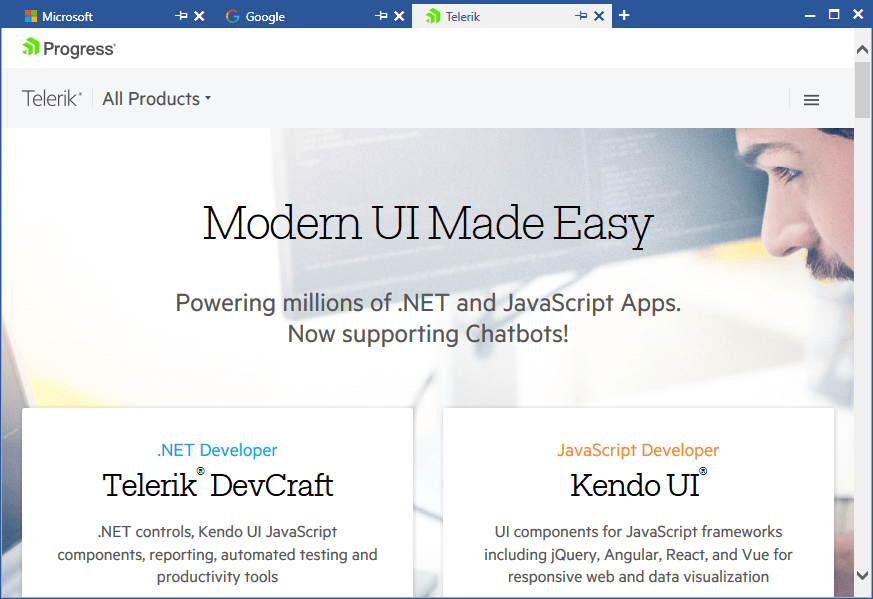Click the Google logo tab icon
This screenshot has height=599, width=873.
(x=232, y=16)
